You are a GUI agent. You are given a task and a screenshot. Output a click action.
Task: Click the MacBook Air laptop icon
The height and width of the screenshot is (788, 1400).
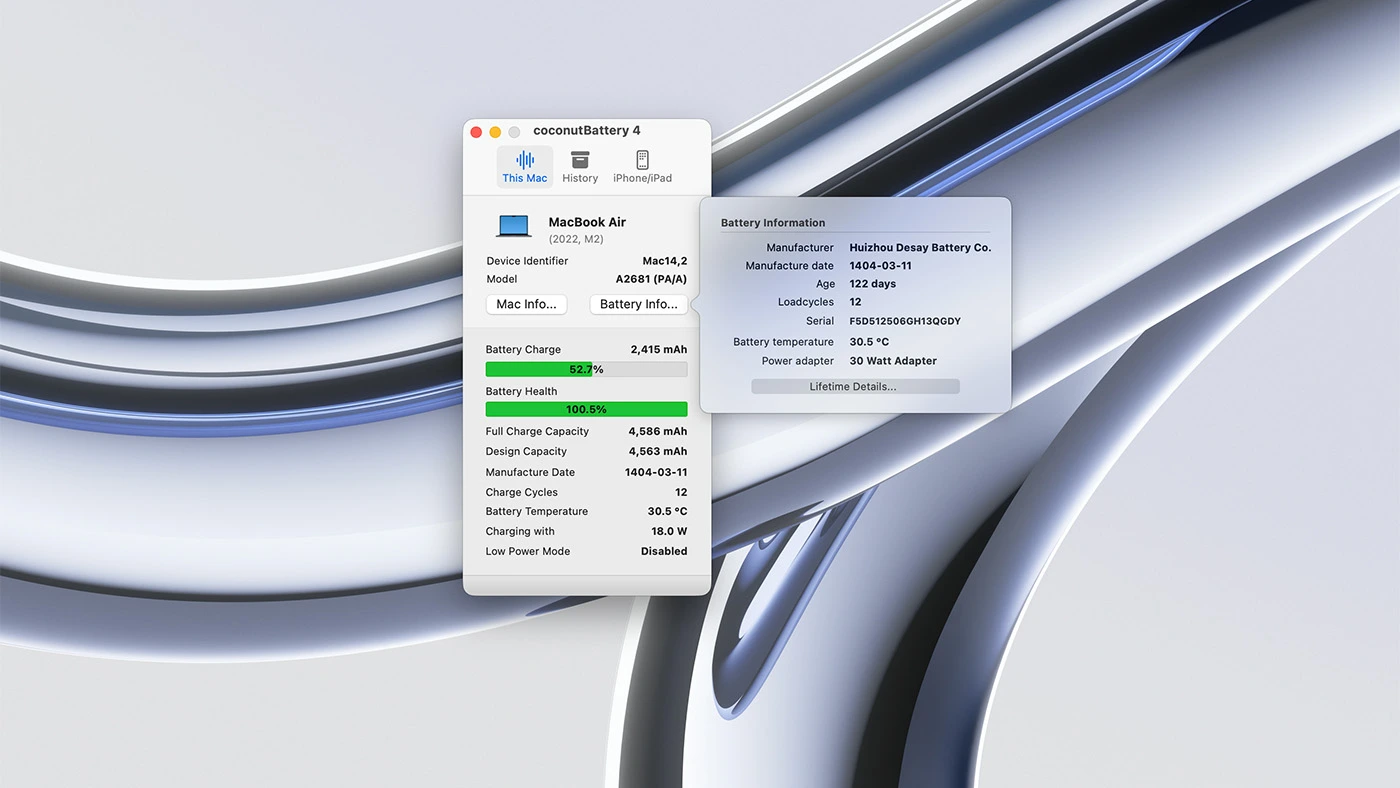(514, 227)
